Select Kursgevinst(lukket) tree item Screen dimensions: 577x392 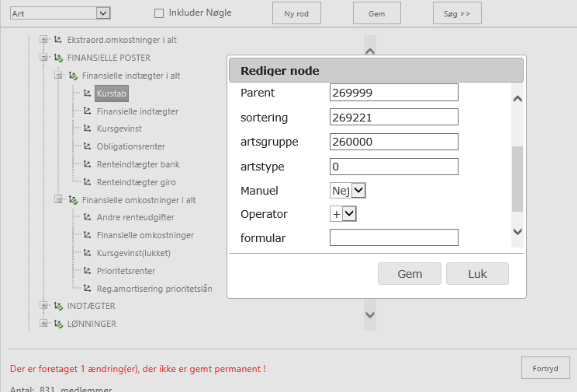(134, 253)
